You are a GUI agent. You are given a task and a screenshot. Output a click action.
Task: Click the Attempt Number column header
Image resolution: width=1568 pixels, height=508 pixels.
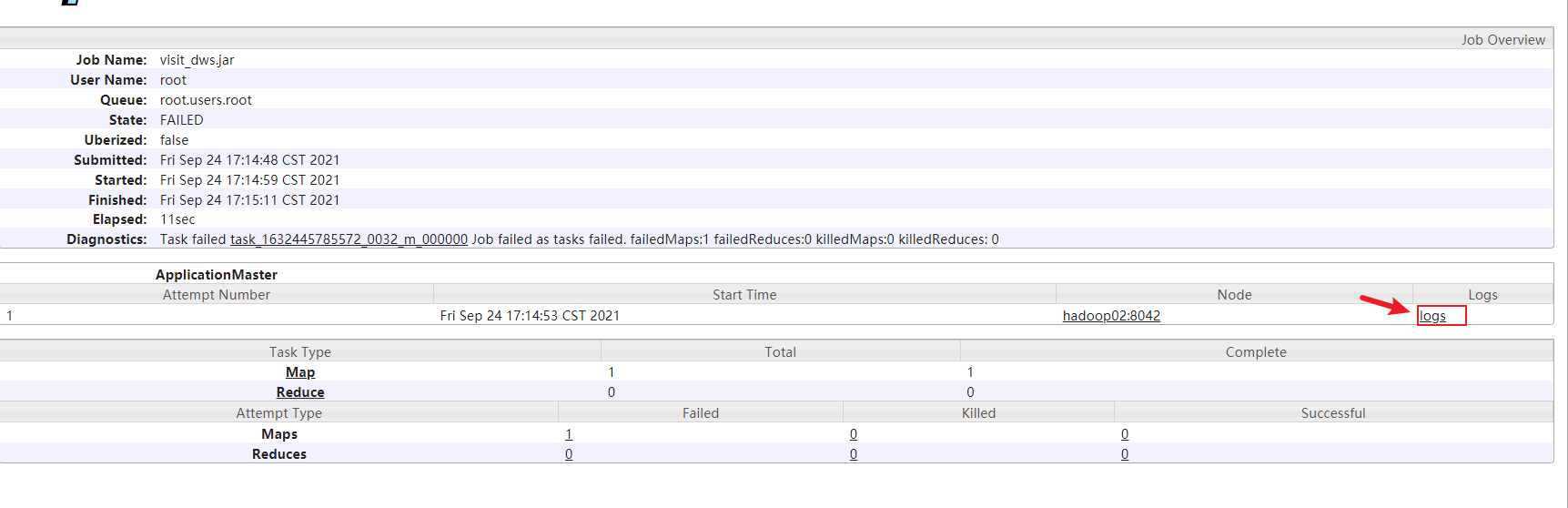[x=217, y=295]
